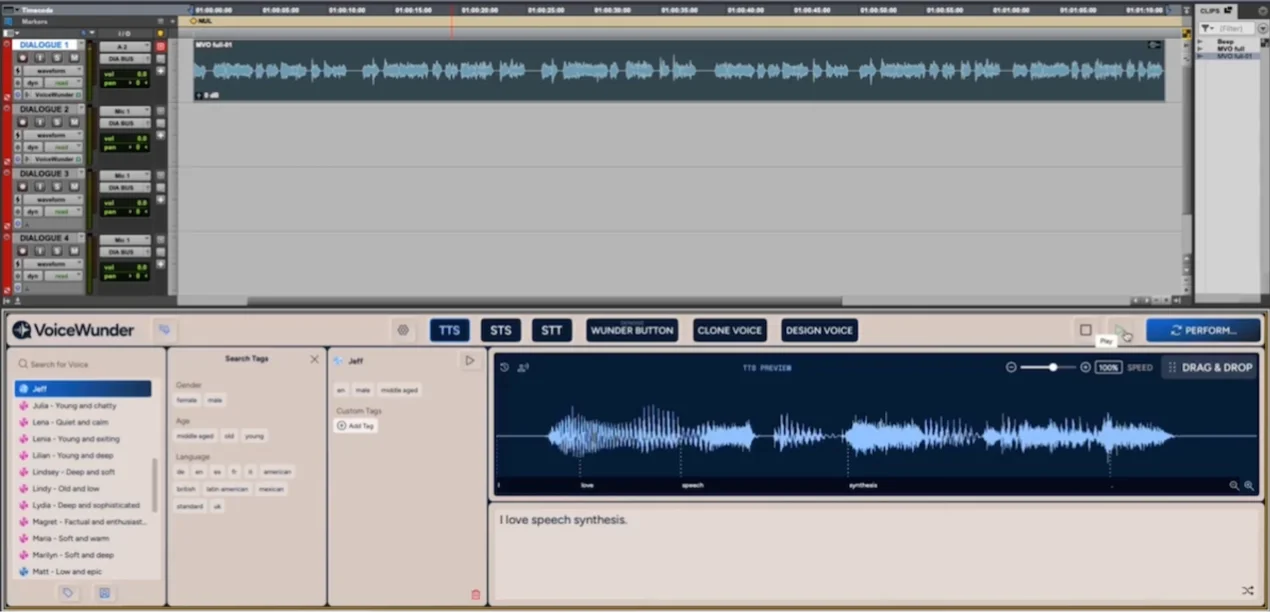Delete the voice using red trash icon
The height and width of the screenshot is (613, 1270).
(475, 594)
